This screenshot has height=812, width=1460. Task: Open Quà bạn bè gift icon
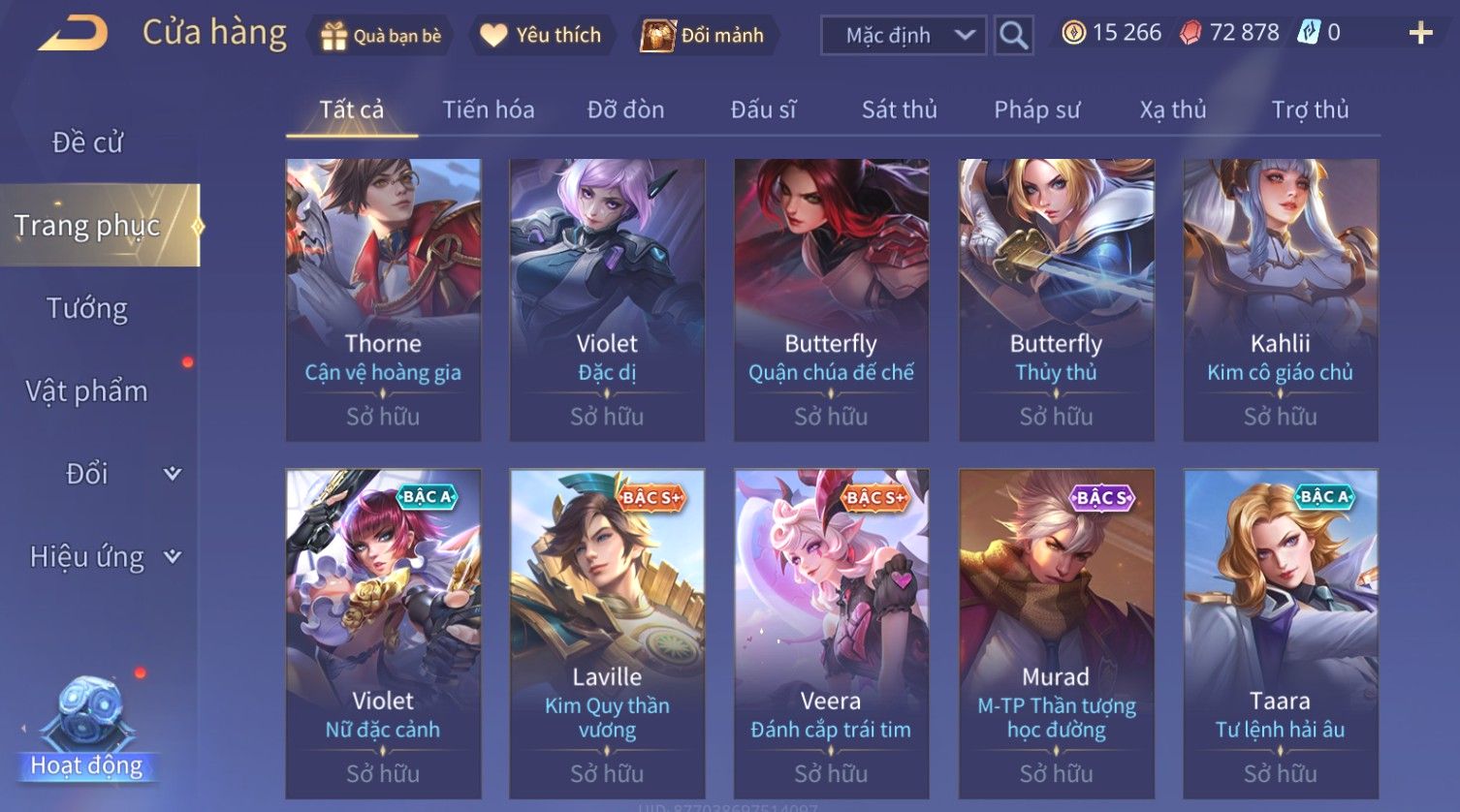pos(333,36)
